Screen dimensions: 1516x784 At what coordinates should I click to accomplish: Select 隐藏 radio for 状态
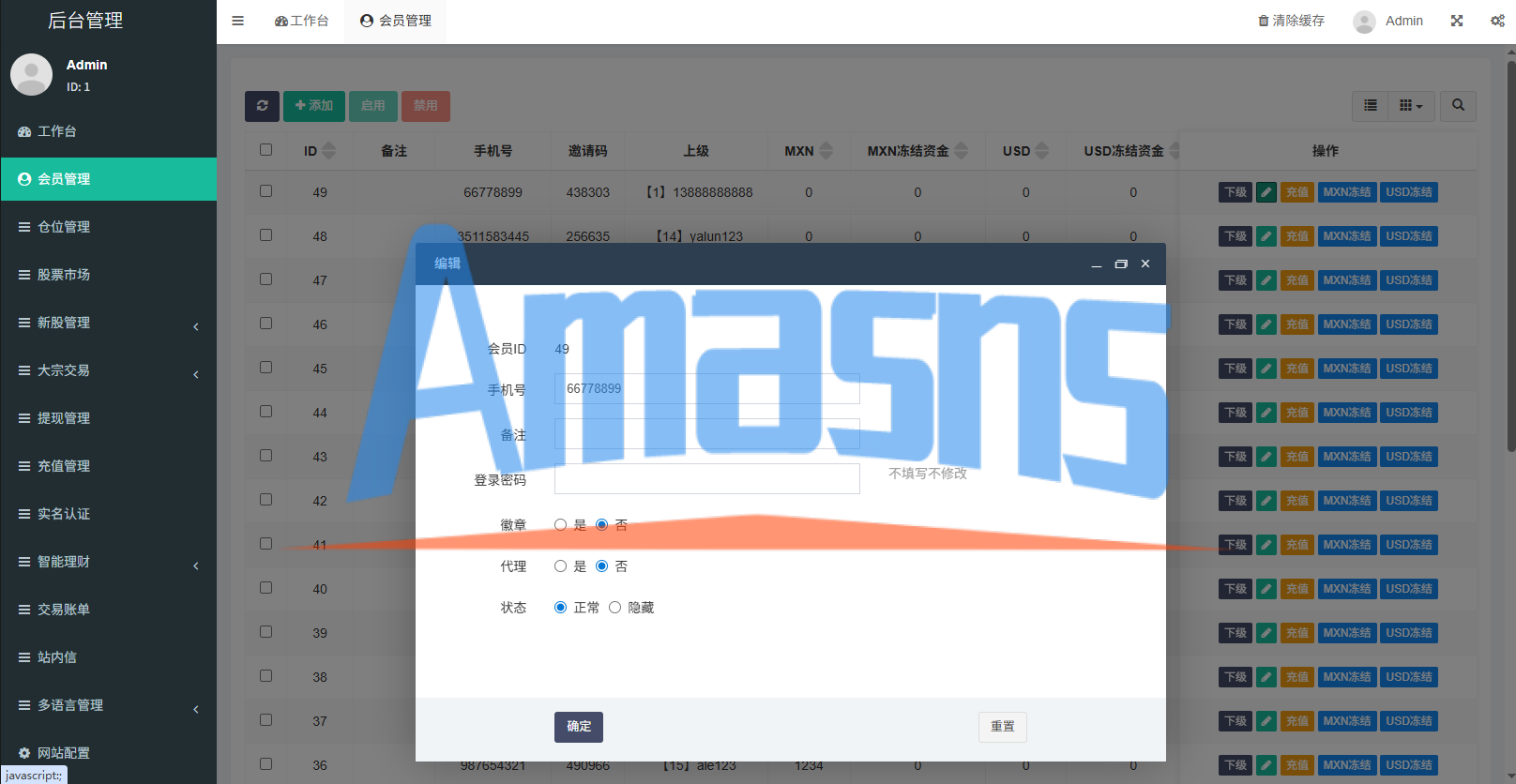pos(614,608)
